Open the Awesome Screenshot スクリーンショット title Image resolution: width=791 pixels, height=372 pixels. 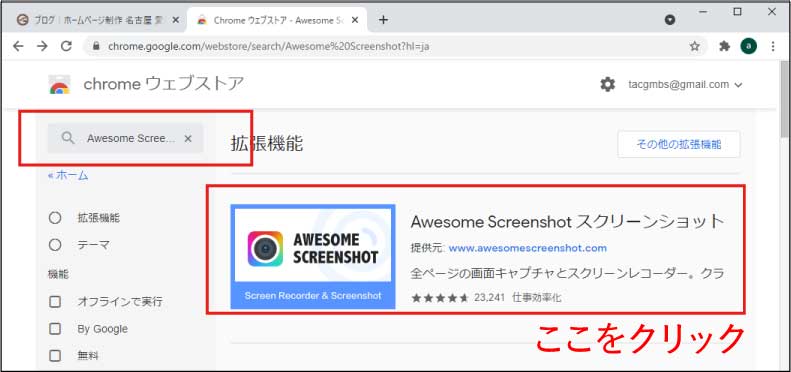tap(567, 222)
